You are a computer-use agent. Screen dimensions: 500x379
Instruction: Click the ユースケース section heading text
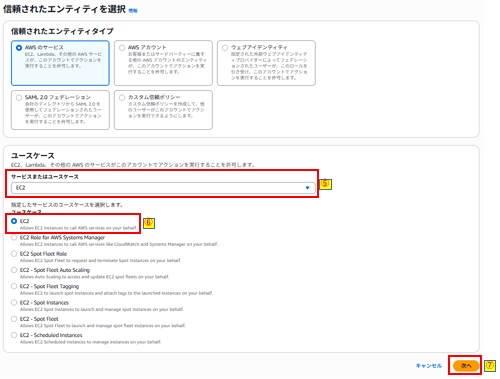tap(33, 156)
